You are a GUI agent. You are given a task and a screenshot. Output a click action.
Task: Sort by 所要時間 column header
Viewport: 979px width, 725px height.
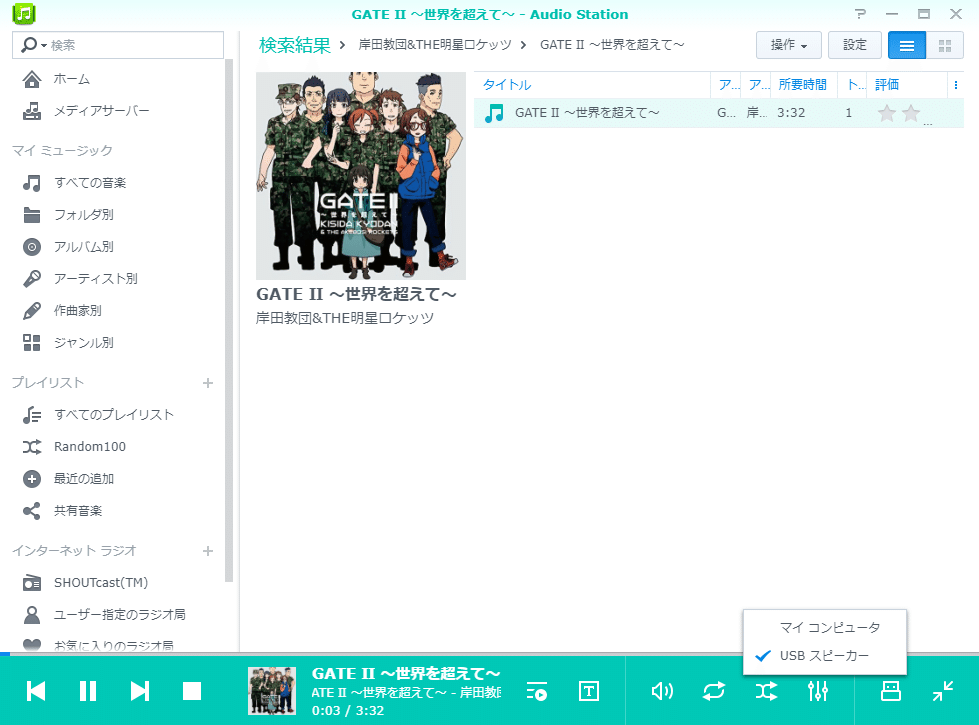804,85
